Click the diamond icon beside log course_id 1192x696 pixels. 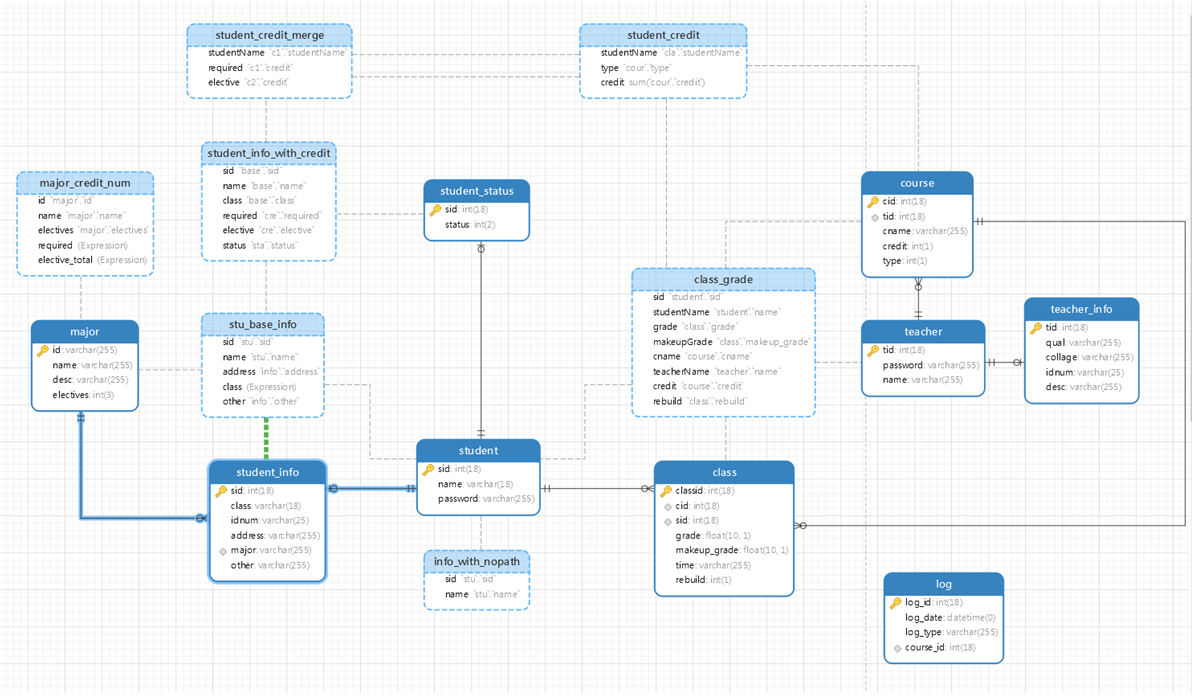click(x=898, y=648)
